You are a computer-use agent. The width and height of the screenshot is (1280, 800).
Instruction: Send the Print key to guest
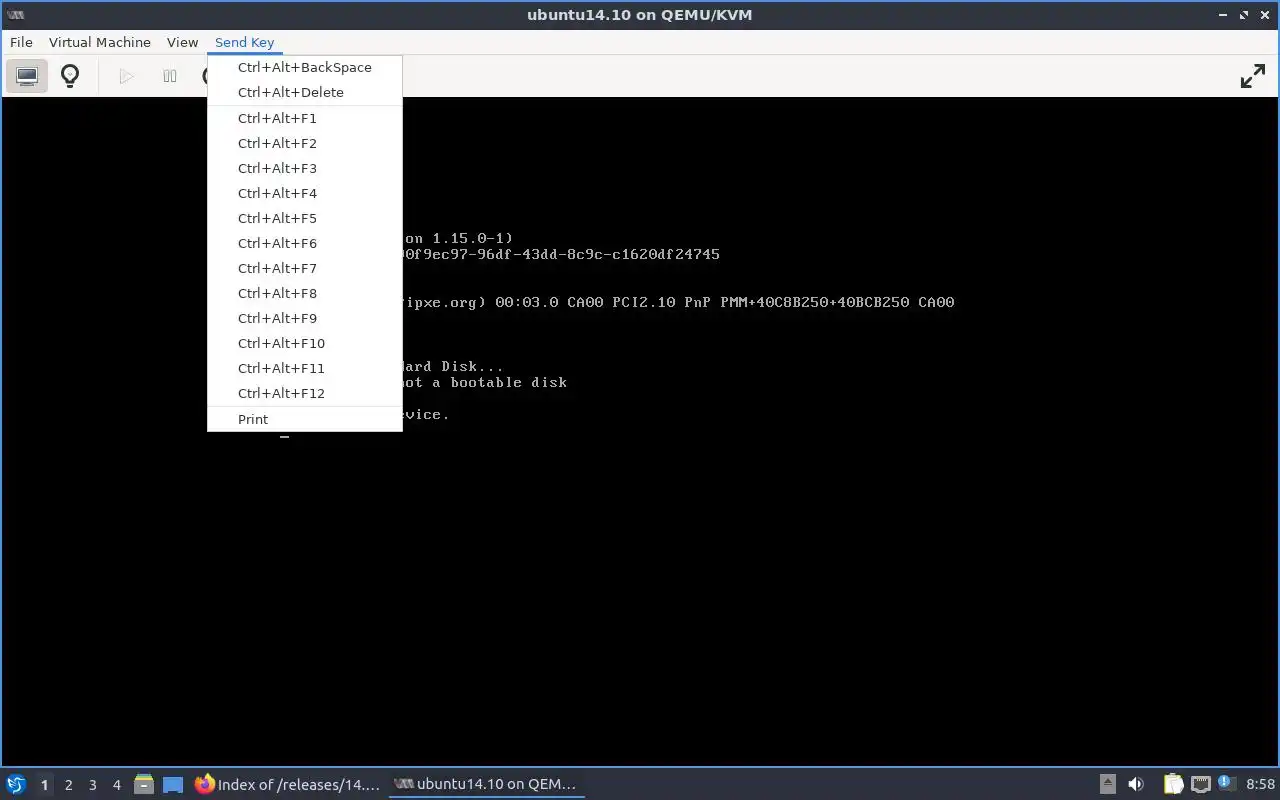(305, 419)
